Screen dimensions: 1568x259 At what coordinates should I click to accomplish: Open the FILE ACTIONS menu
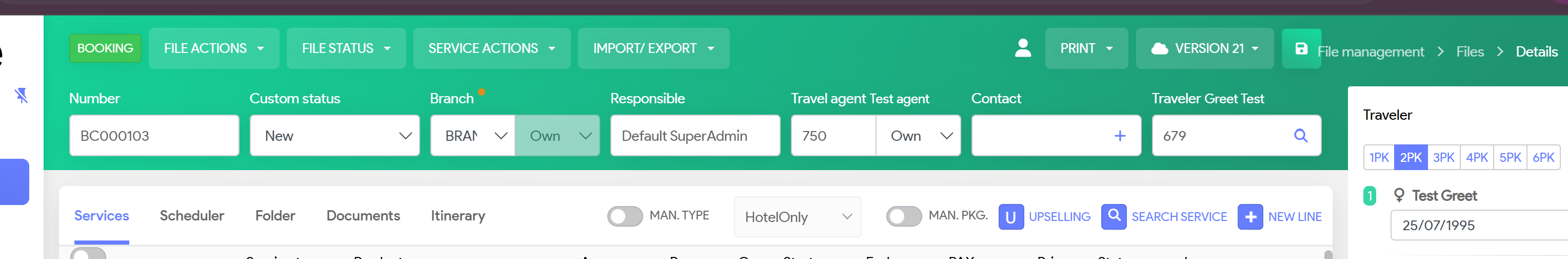(214, 49)
